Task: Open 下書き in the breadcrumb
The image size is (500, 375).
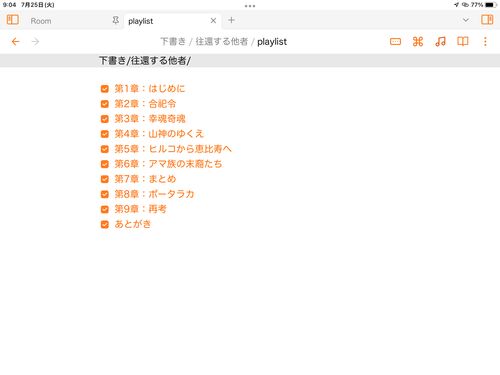Action: click(x=173, y=42)
